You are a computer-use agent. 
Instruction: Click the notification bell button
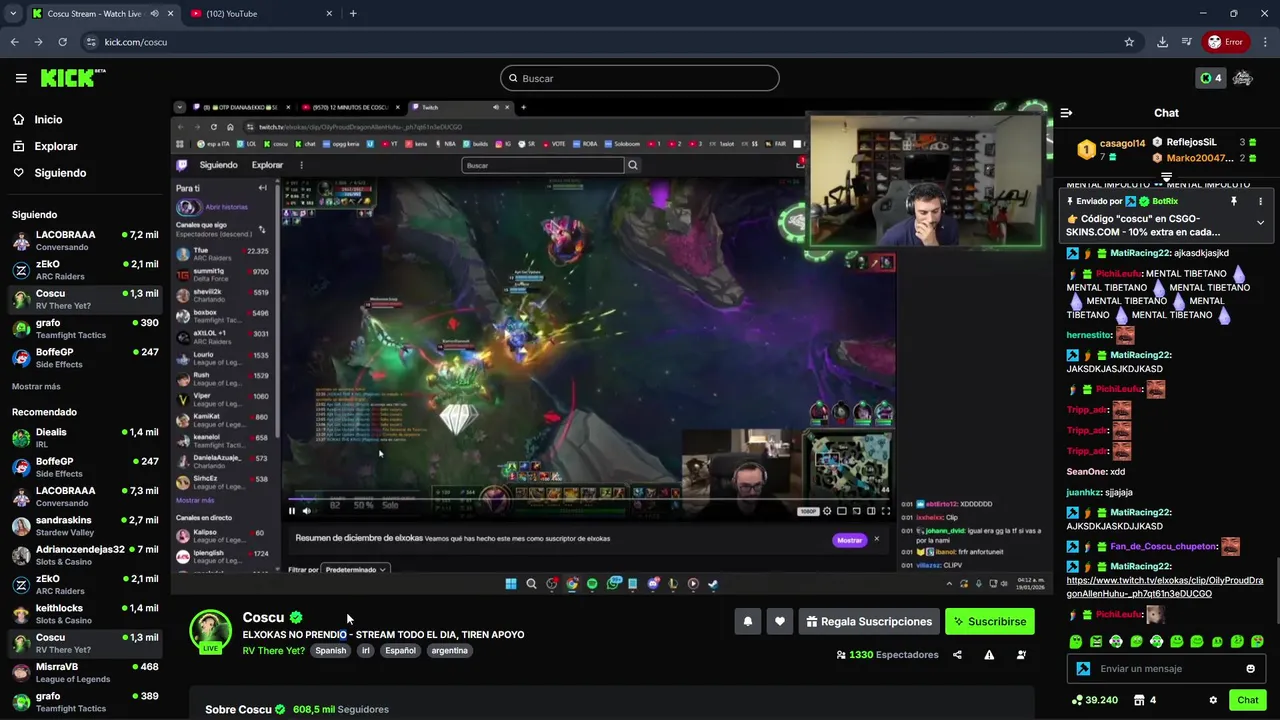tap(747, 622)
